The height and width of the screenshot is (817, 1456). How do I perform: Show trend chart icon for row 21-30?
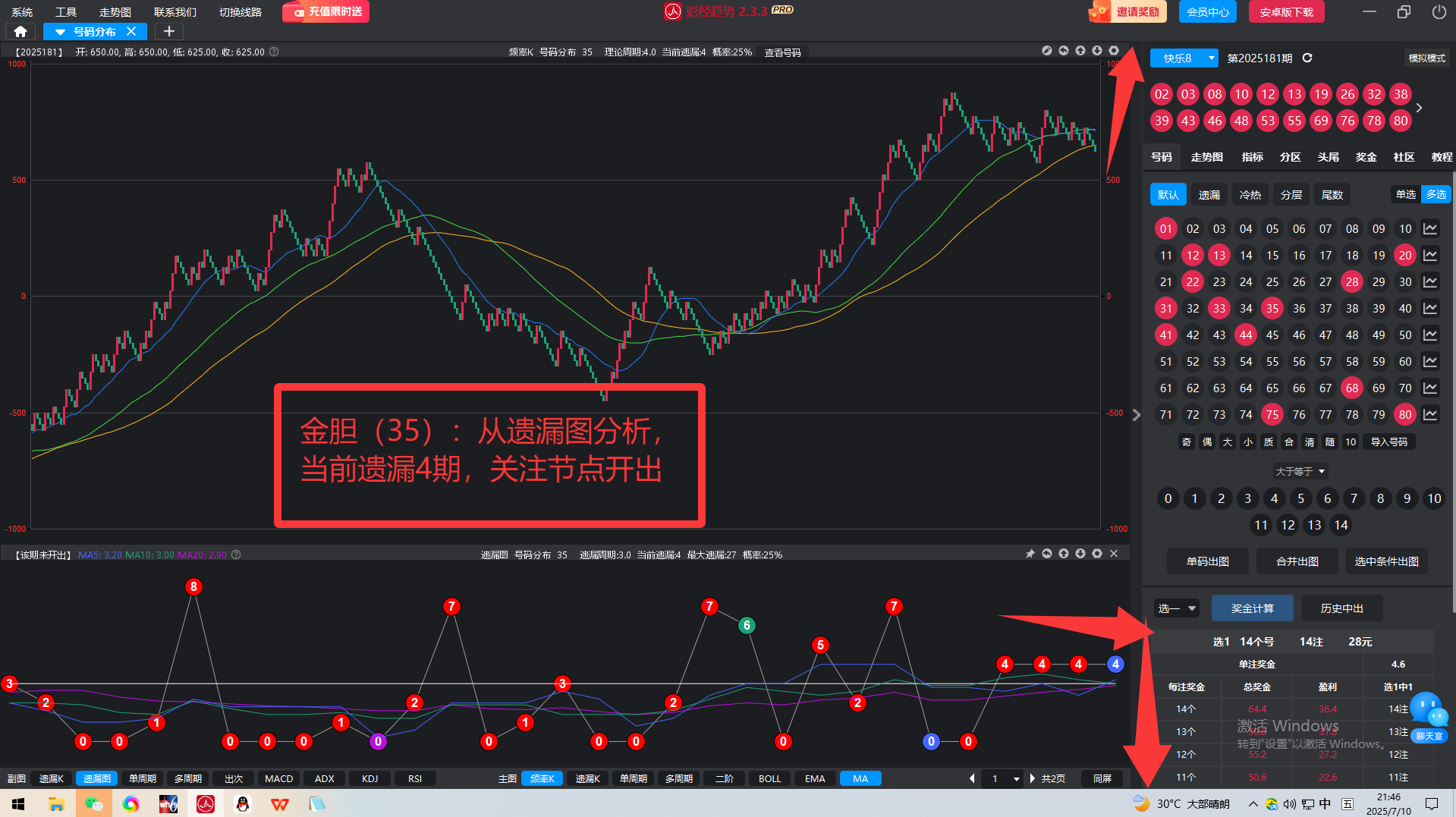pos(1430,281)
